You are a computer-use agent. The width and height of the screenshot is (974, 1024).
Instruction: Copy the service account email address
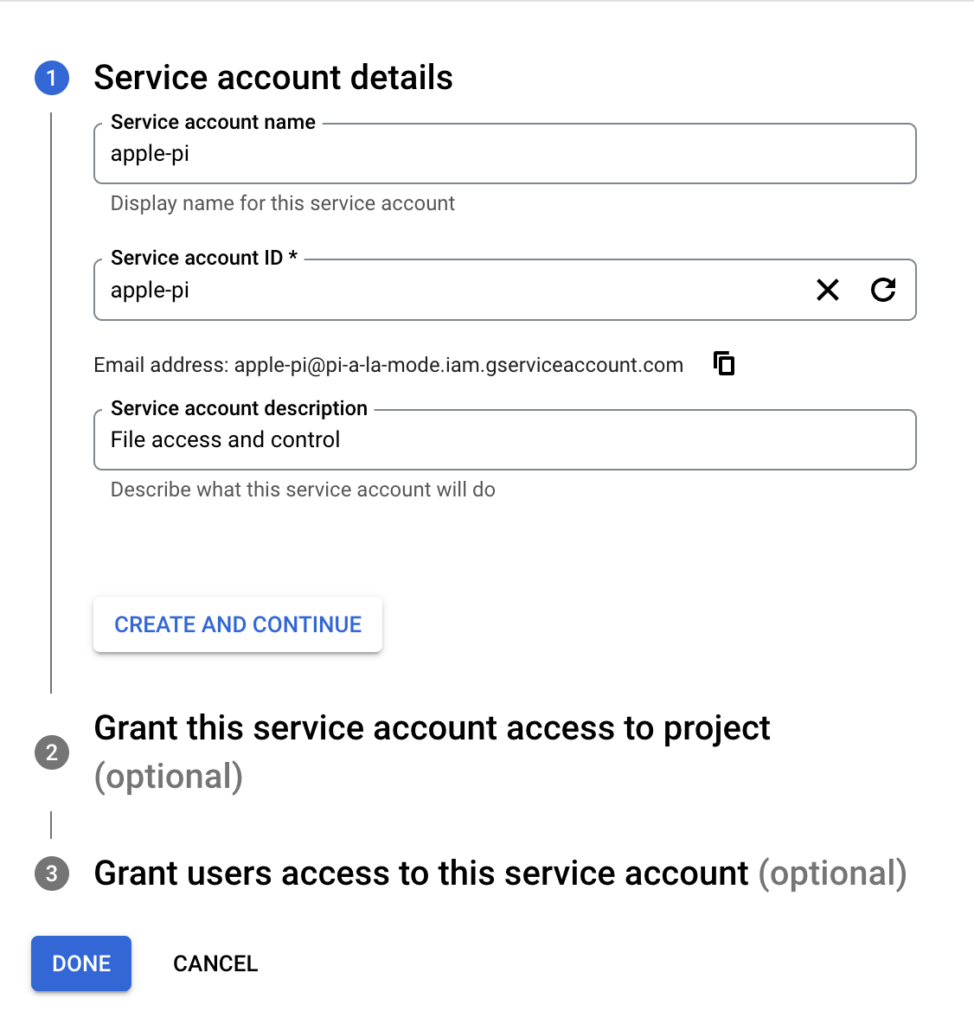[x=724, y=364]
